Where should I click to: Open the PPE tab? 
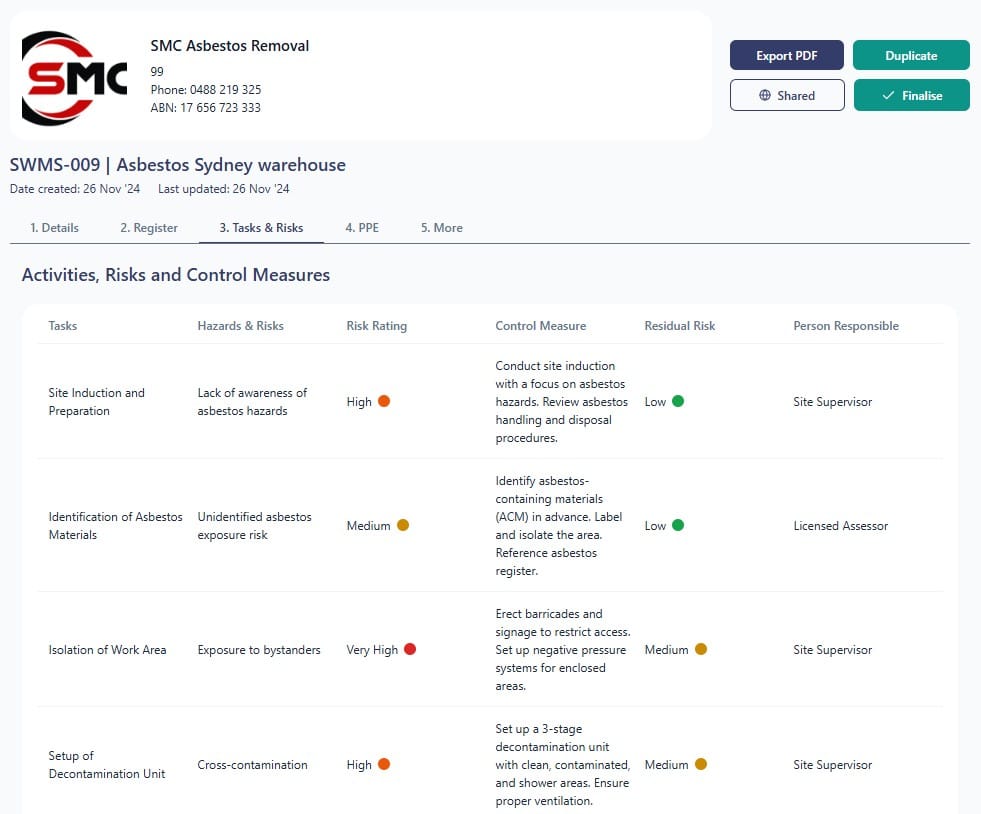coord(362,227)
